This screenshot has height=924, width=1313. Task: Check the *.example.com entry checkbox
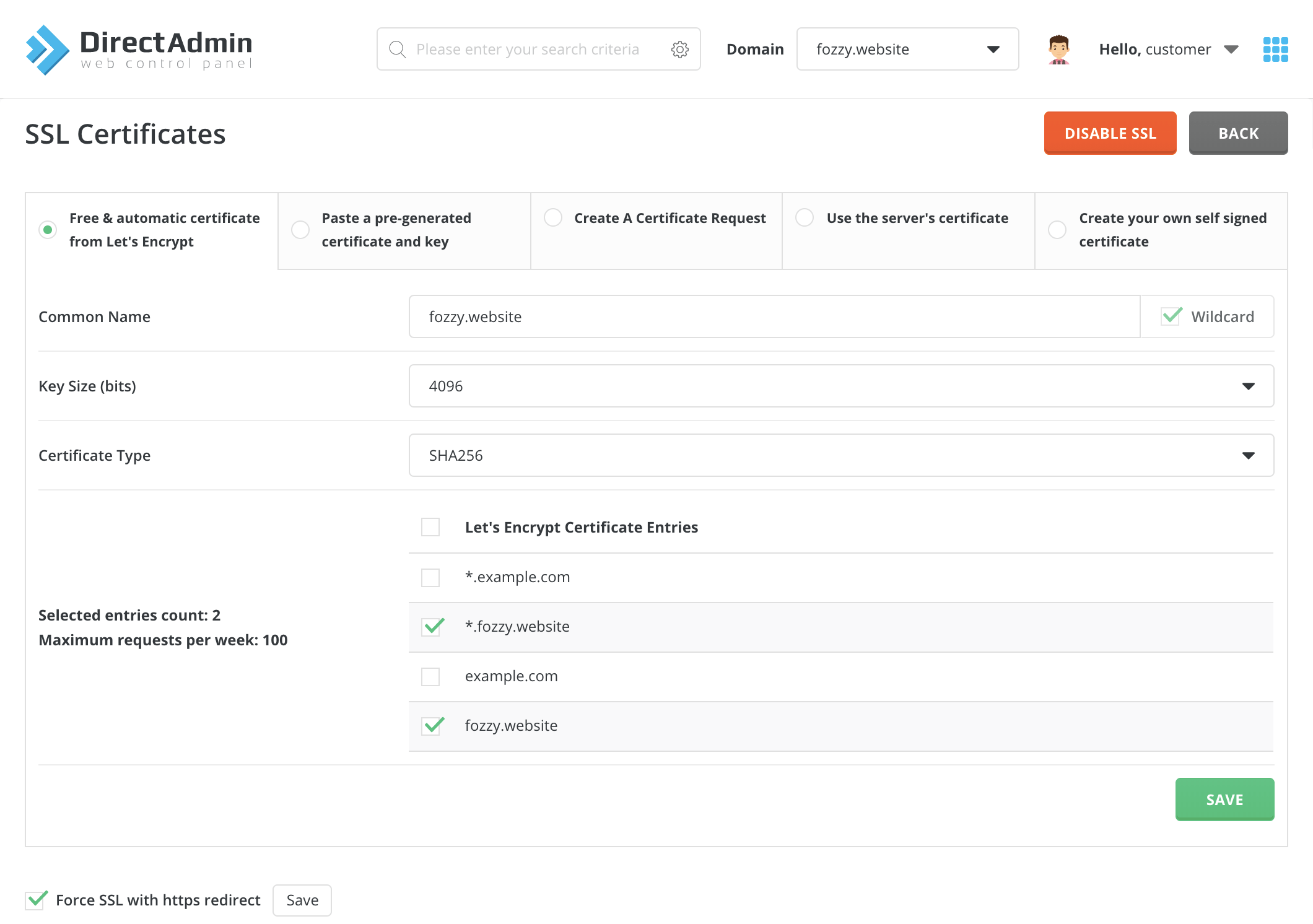(x=430, y=577)
